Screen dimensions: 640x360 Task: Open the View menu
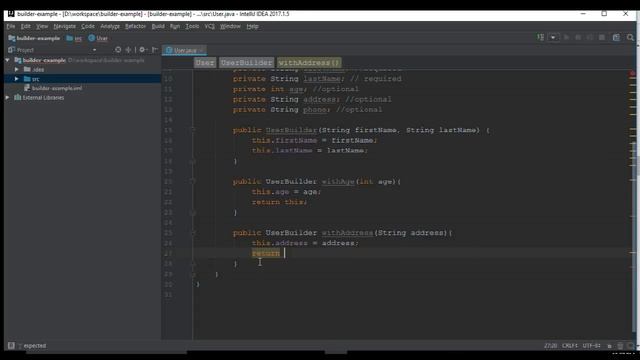point(42,26)
